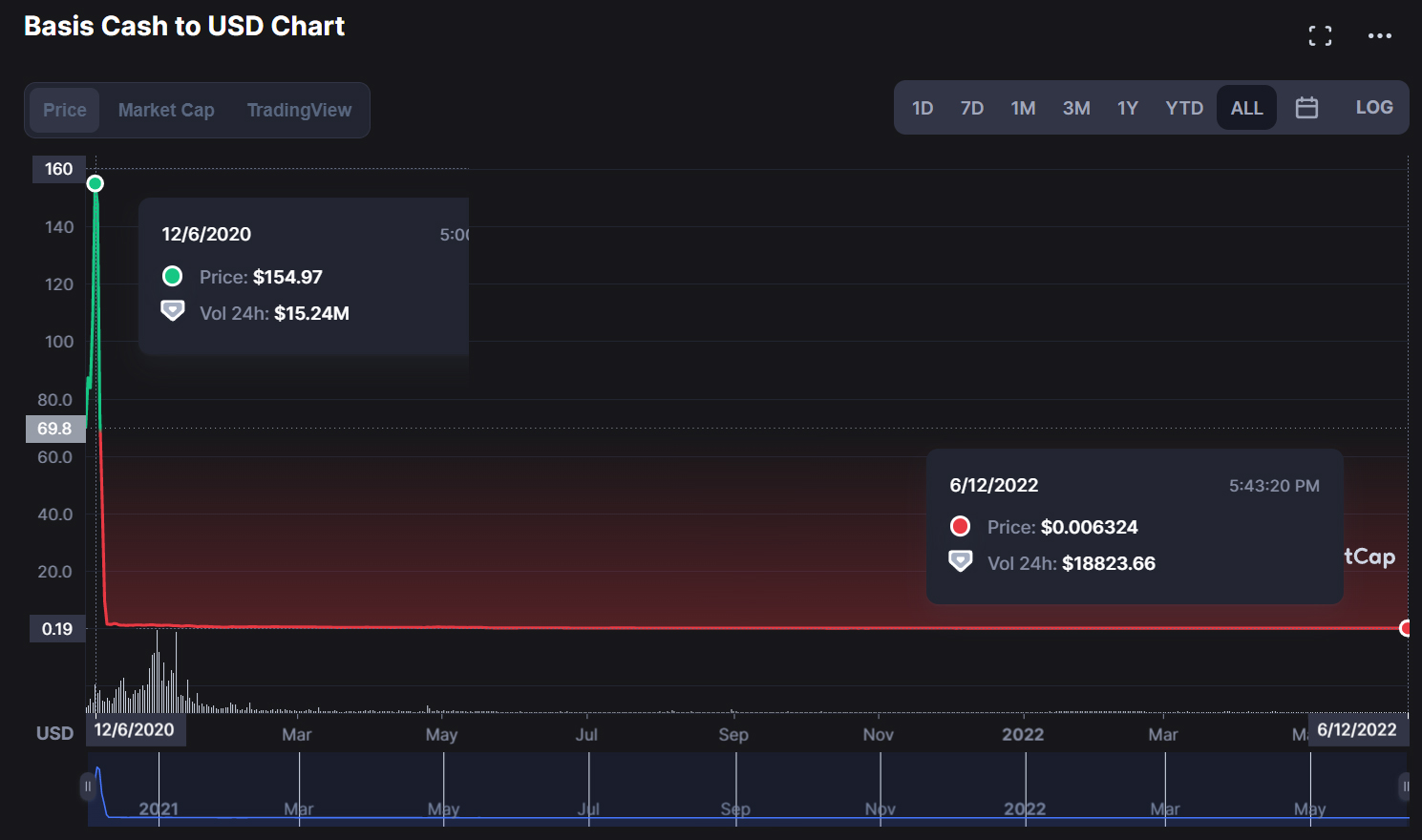Click the left range slider handle
1422x840 pixels.
(87, 787)
